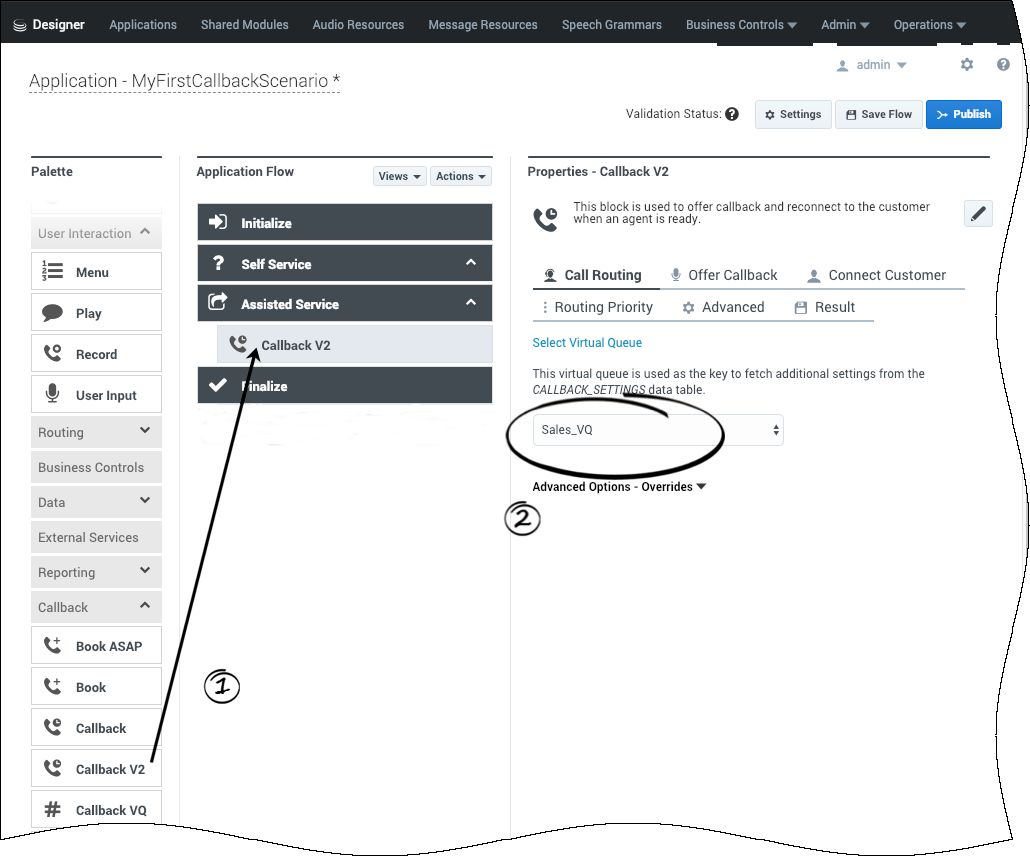Expand Advanced Options - Overrides section
This screenshot has height=857, width=1030.
pyautogui.click(x=619, y=487)
